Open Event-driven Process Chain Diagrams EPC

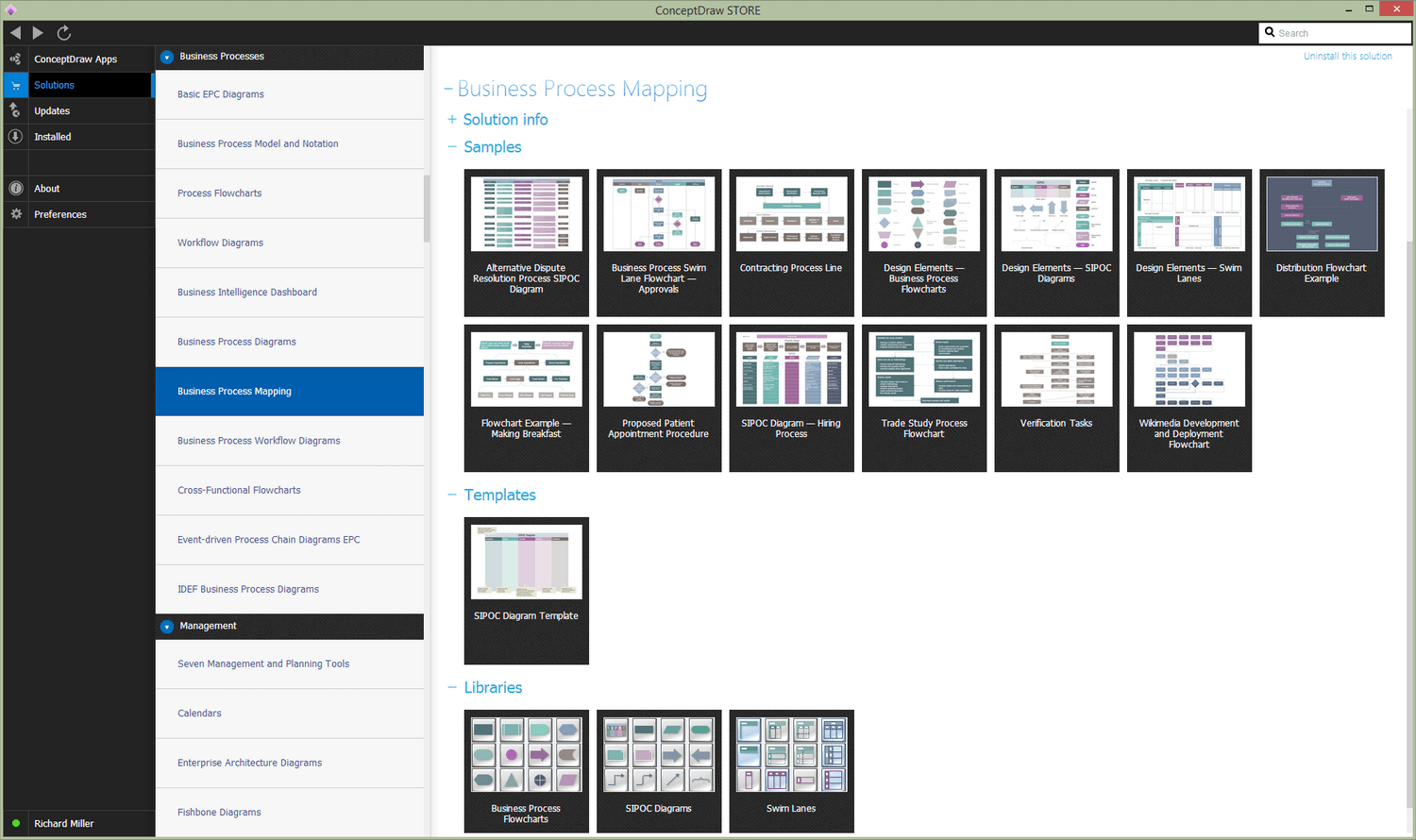(x=290, y=540)
